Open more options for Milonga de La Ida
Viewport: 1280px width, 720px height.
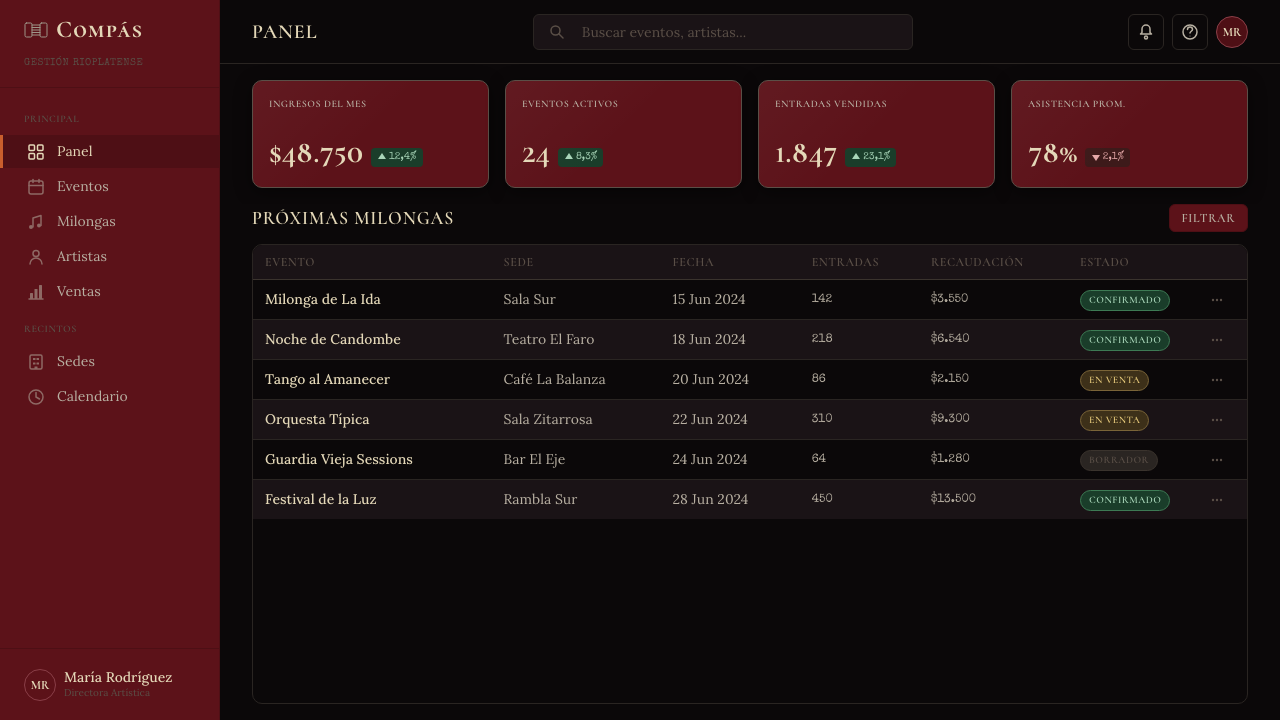click(1217, 300)
